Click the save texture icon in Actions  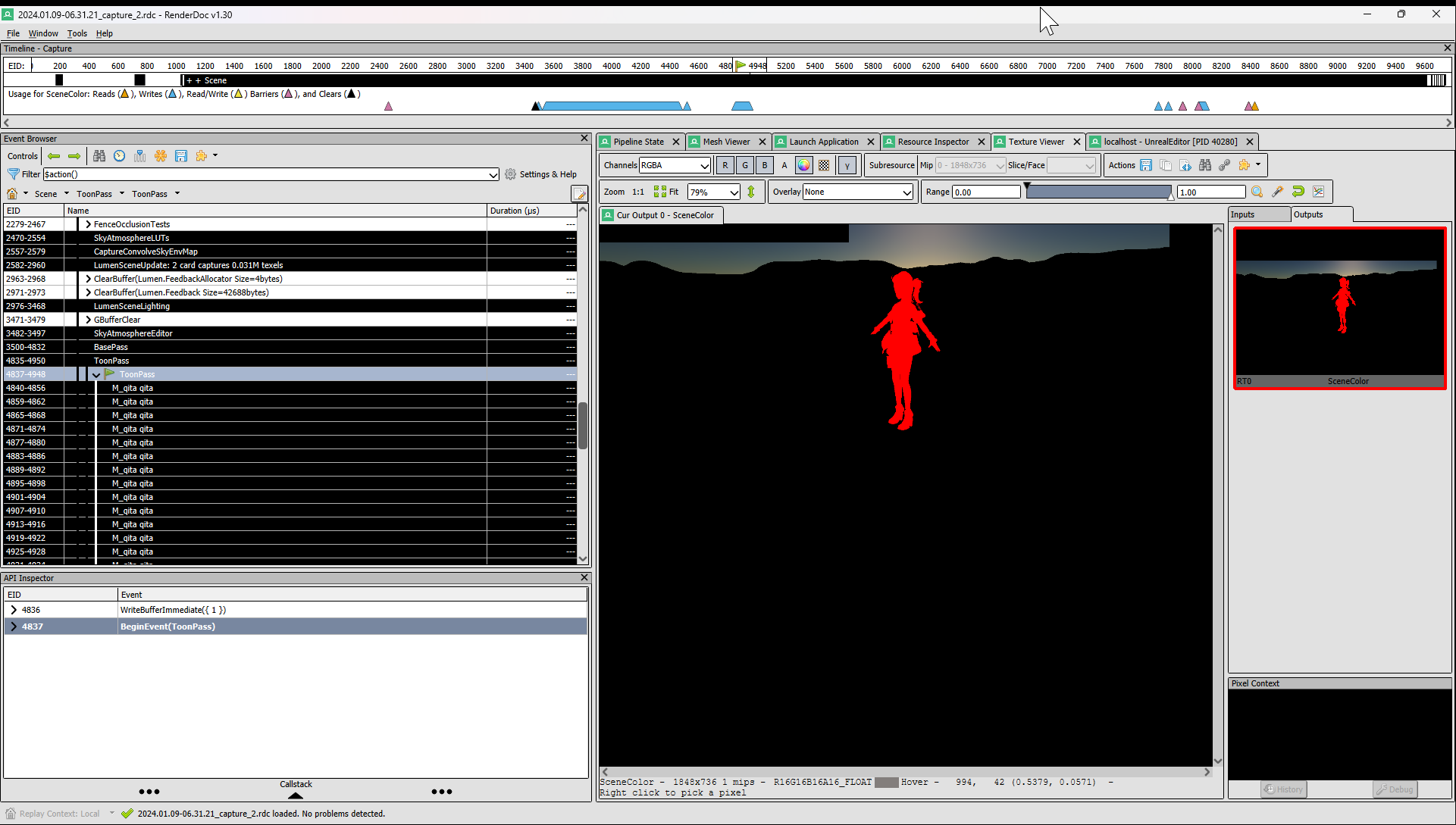(1146, 165)
